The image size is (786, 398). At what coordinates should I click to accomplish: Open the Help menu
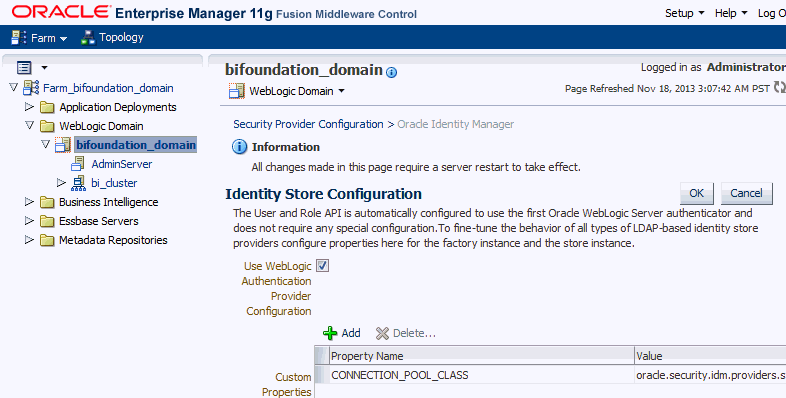click(731, 14)
